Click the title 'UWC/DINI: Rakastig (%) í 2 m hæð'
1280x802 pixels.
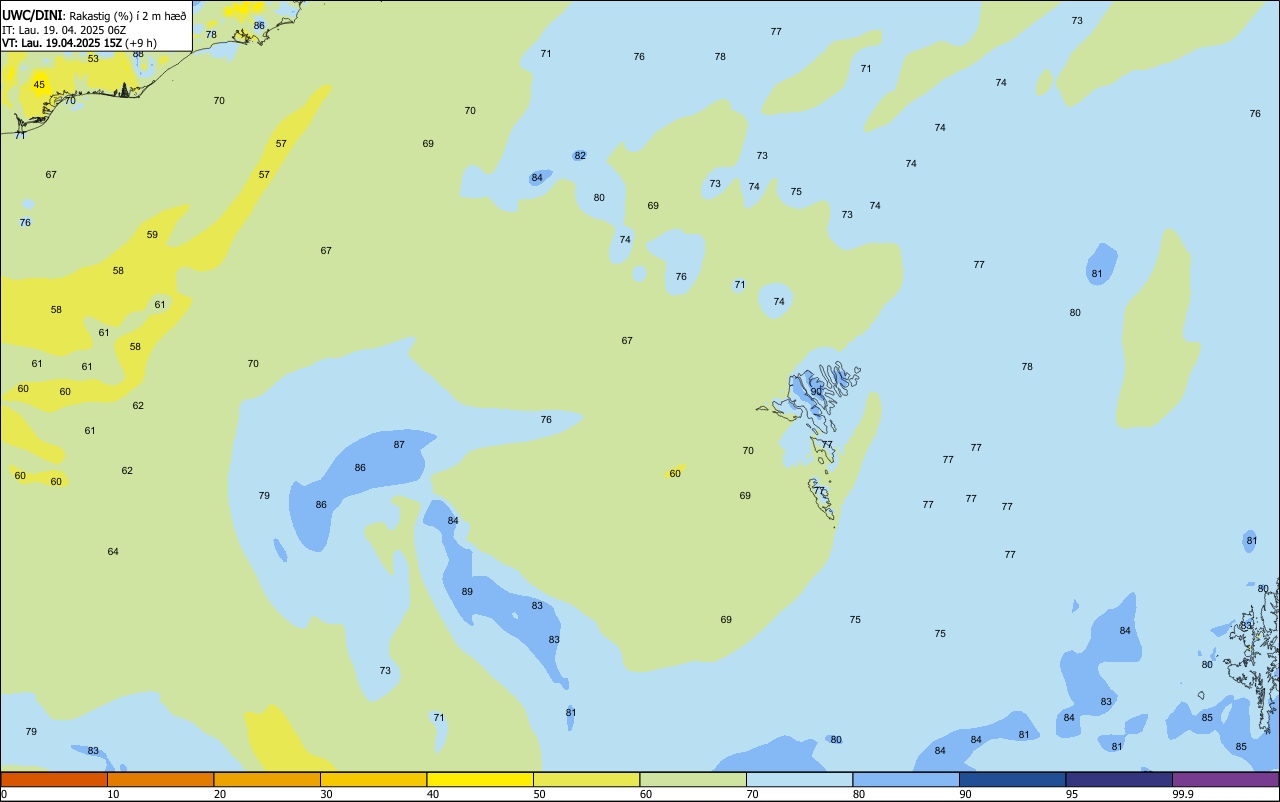[94, 15]
